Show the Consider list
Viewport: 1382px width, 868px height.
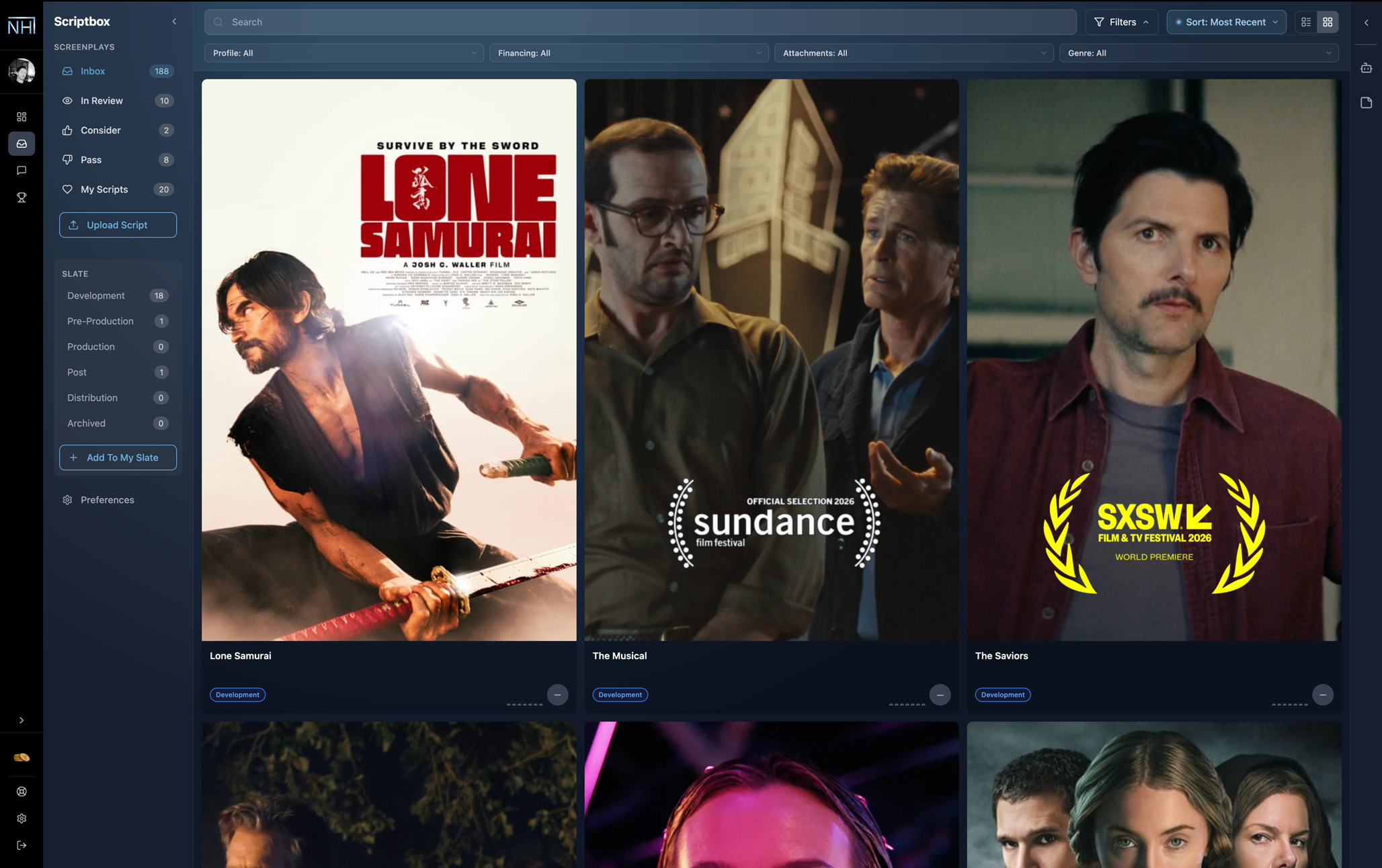(118, 130)
